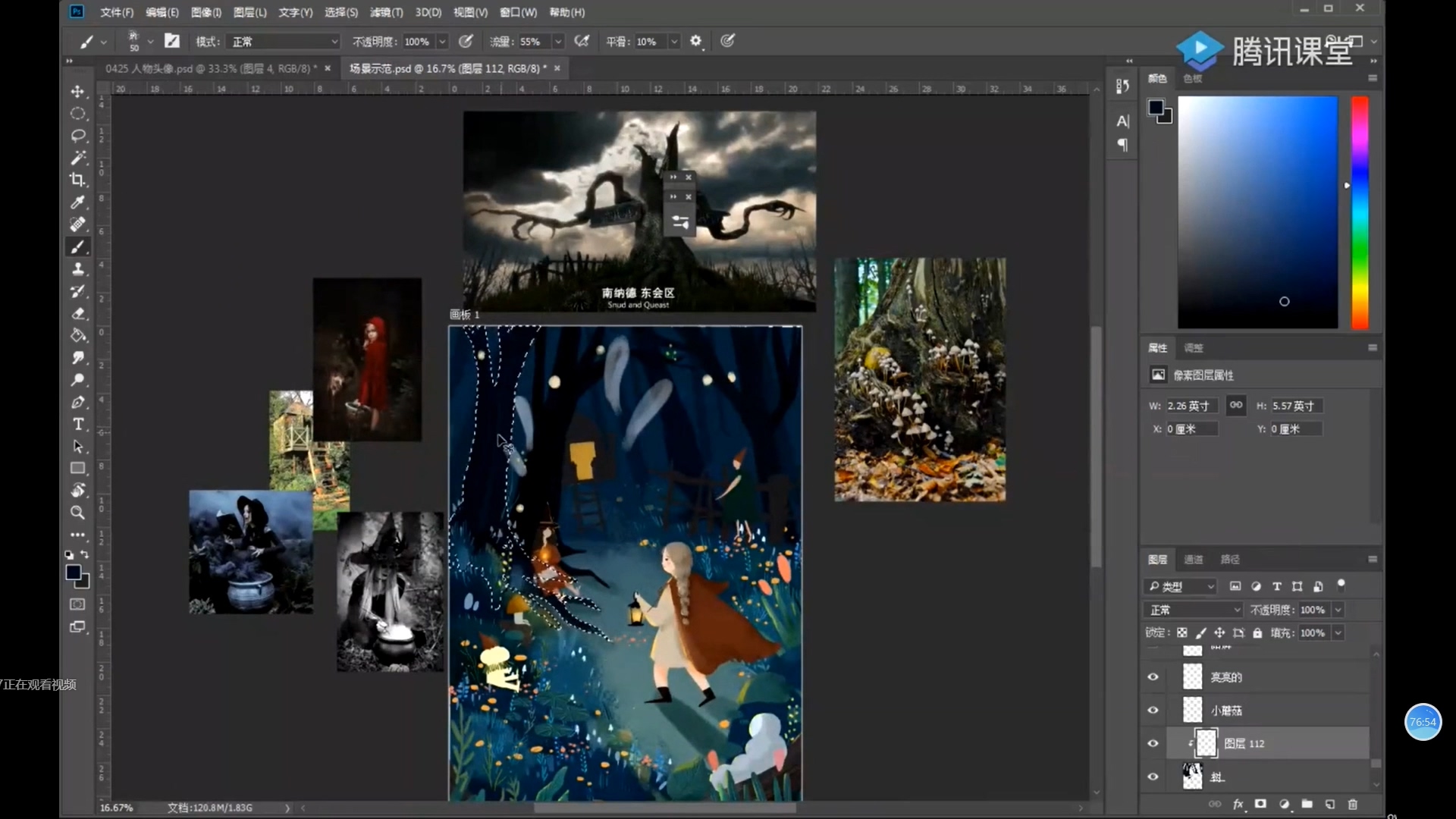The image size is (1456, 819).
Task: Toggle visibility of the 树 layer
Action: 1153,777
